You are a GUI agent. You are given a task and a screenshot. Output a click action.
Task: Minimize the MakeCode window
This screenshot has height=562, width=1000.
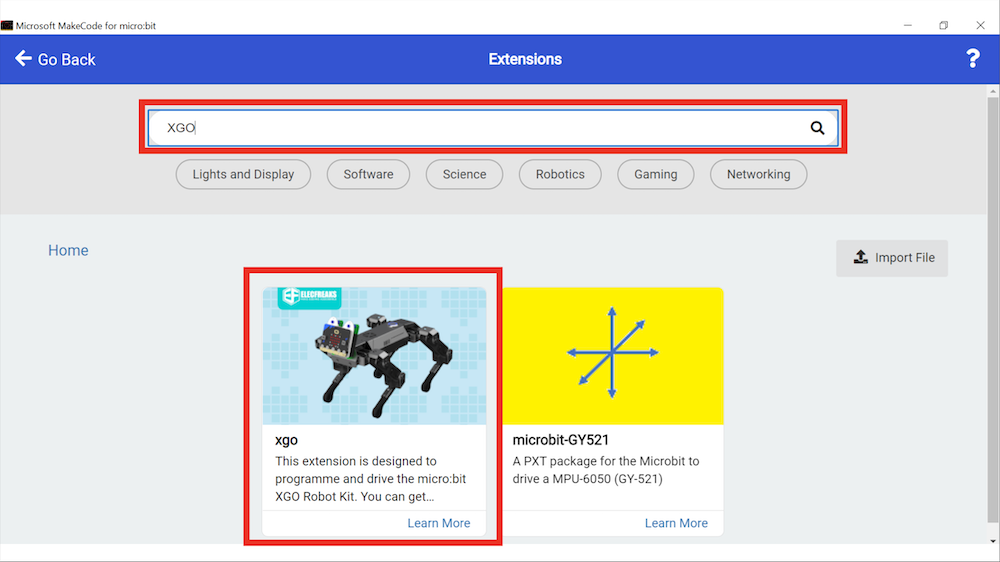[x=908, y=26]
